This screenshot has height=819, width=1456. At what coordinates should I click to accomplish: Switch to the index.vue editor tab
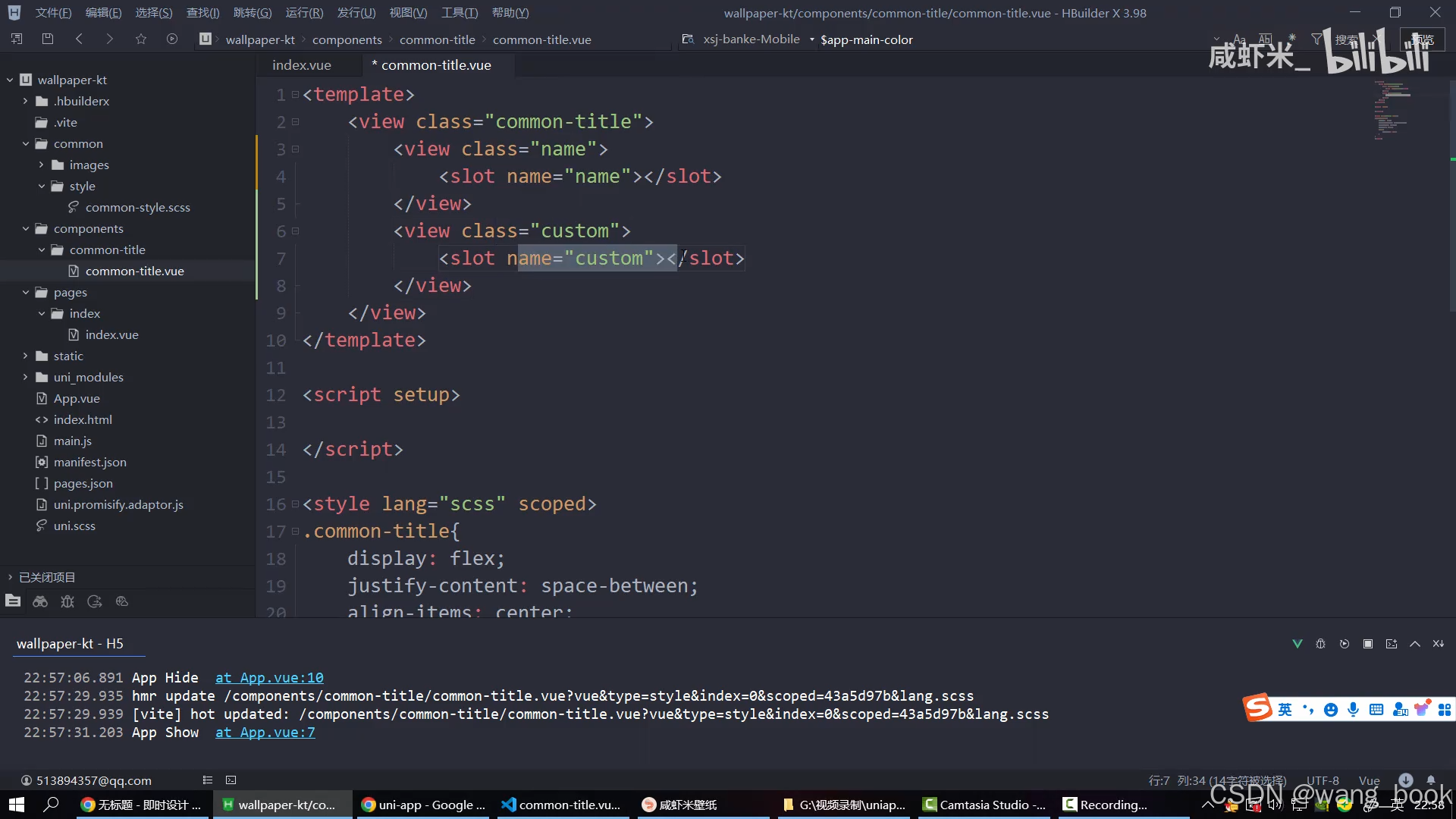(302, 65)
